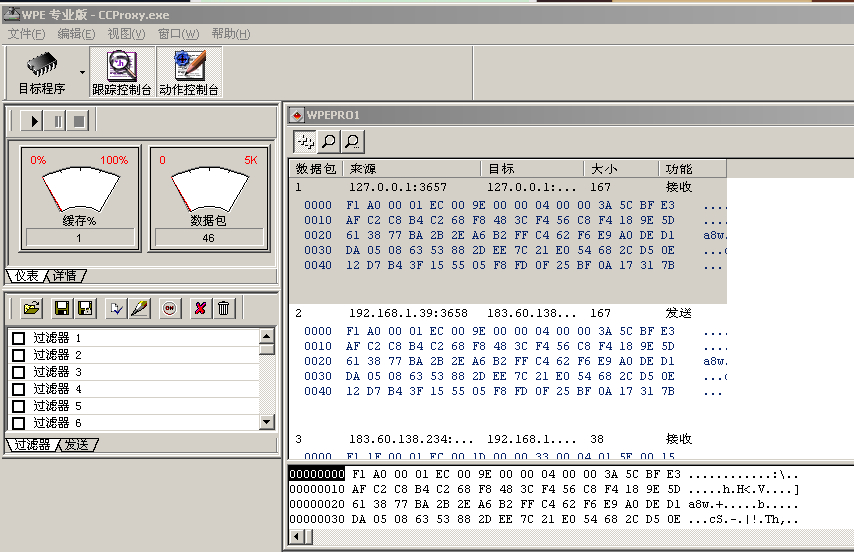
Task: Switch to the 发送 tab
Action: coord(77,445)
